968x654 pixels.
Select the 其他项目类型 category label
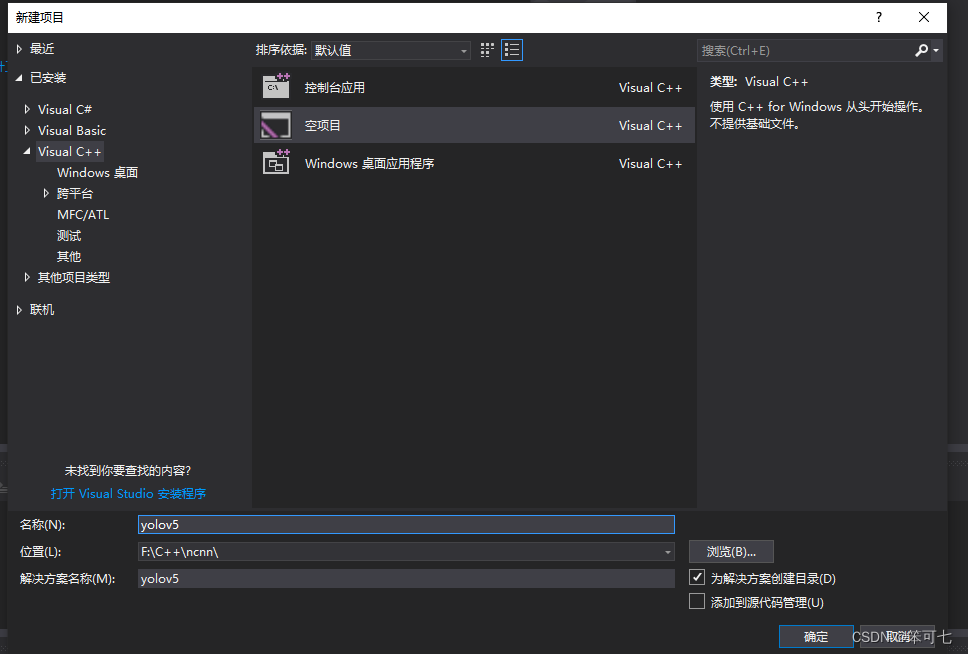pos(73,277)
